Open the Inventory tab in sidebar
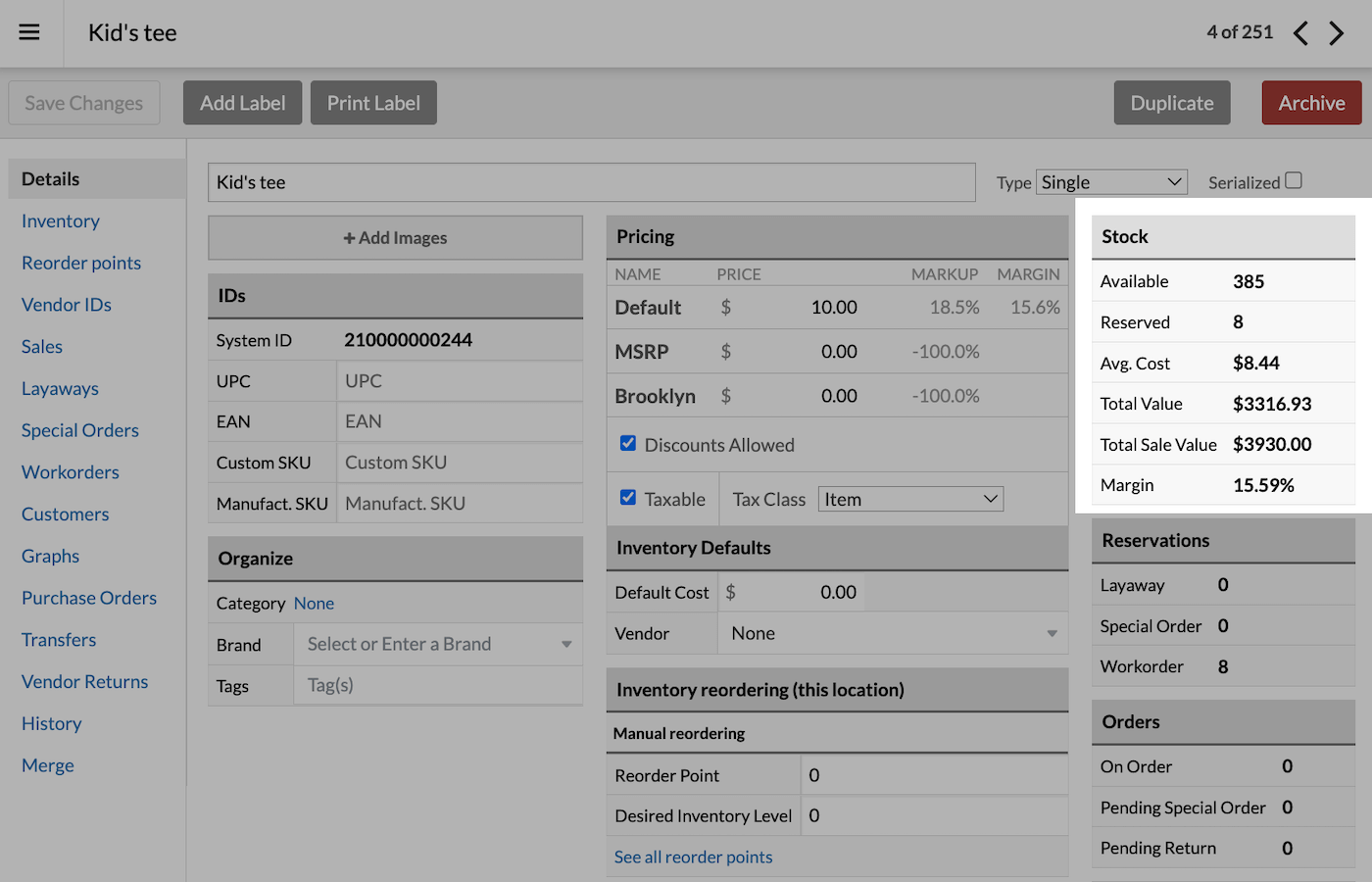Screen dimensions: 1372x882 (x=61, y=221)
